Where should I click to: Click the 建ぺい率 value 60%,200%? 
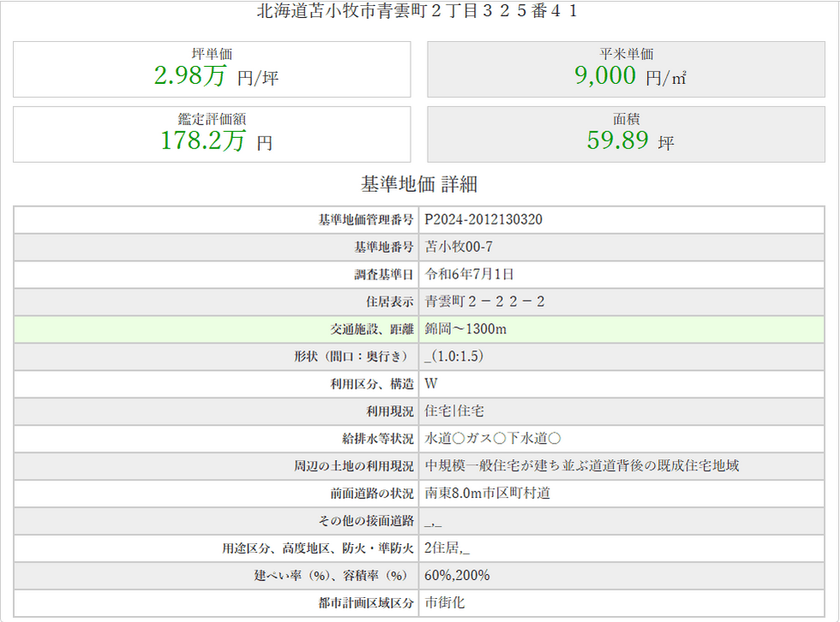[x=457, y=575]
